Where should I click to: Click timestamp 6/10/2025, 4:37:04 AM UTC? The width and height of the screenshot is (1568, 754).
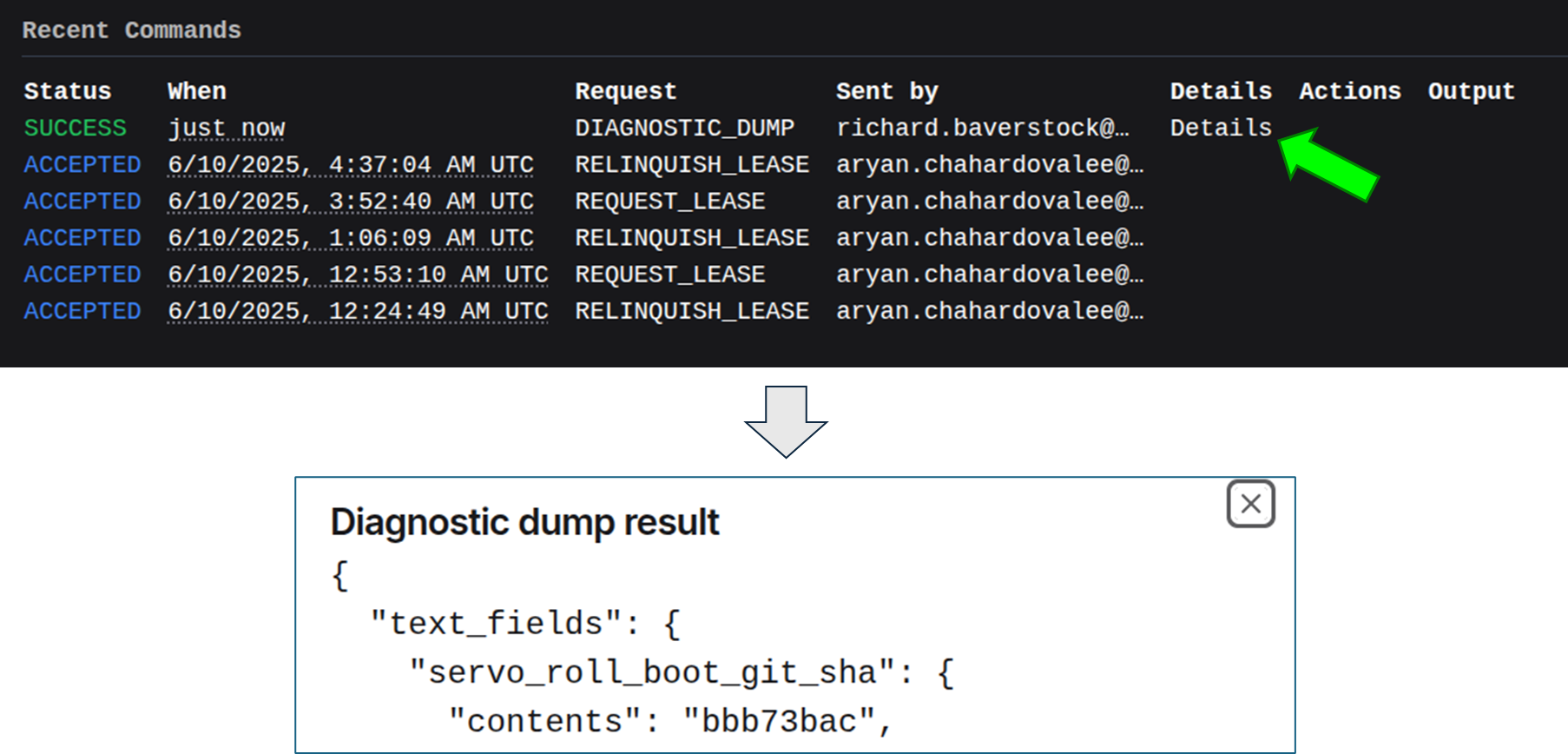pyautogui.click(x=351, y=164)
